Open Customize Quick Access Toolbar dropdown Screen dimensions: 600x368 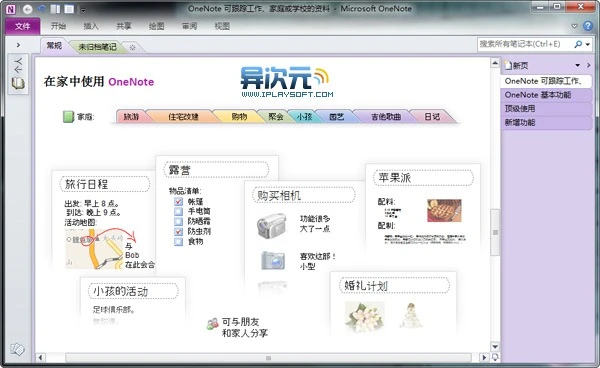click(x=83, y=10)
